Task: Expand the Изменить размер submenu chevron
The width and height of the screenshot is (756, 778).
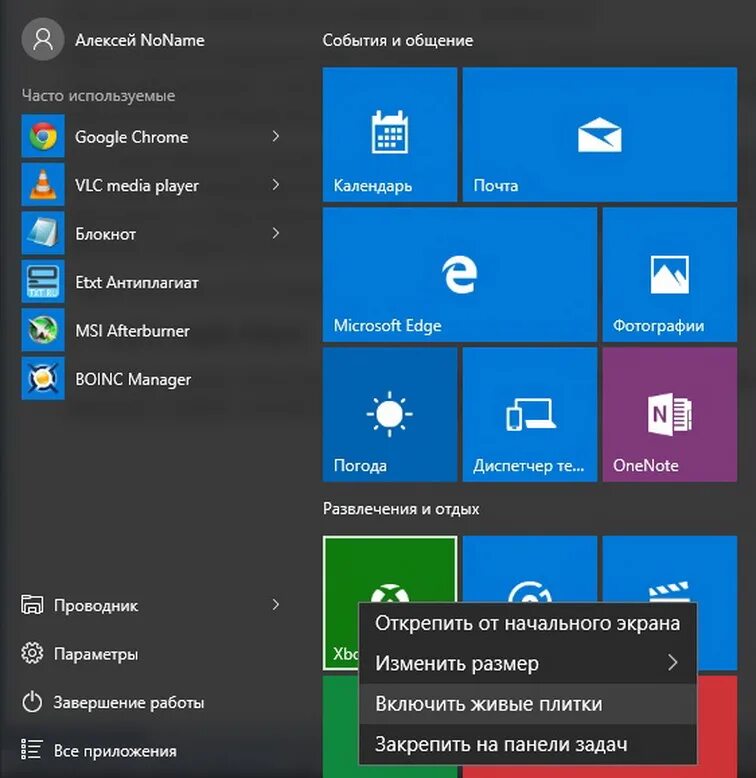Action: tap(673, 662)
